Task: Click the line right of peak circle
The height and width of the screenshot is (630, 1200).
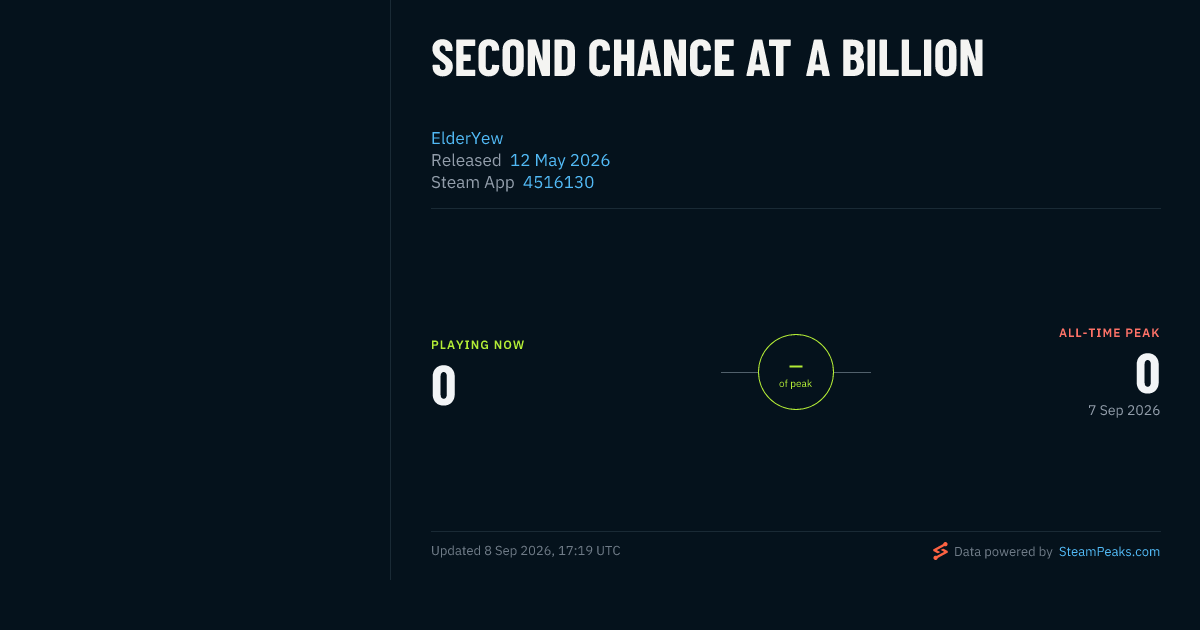Action: (852, 372)
